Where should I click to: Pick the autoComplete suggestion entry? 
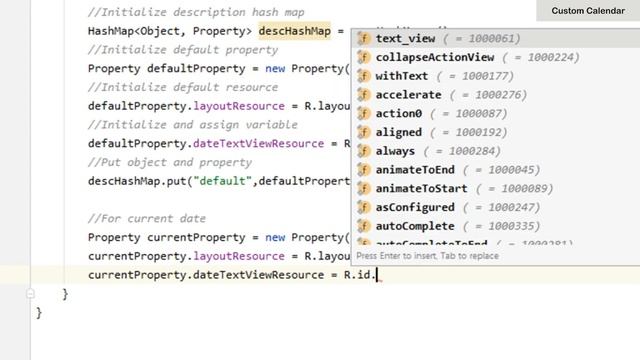pos(496,226)
